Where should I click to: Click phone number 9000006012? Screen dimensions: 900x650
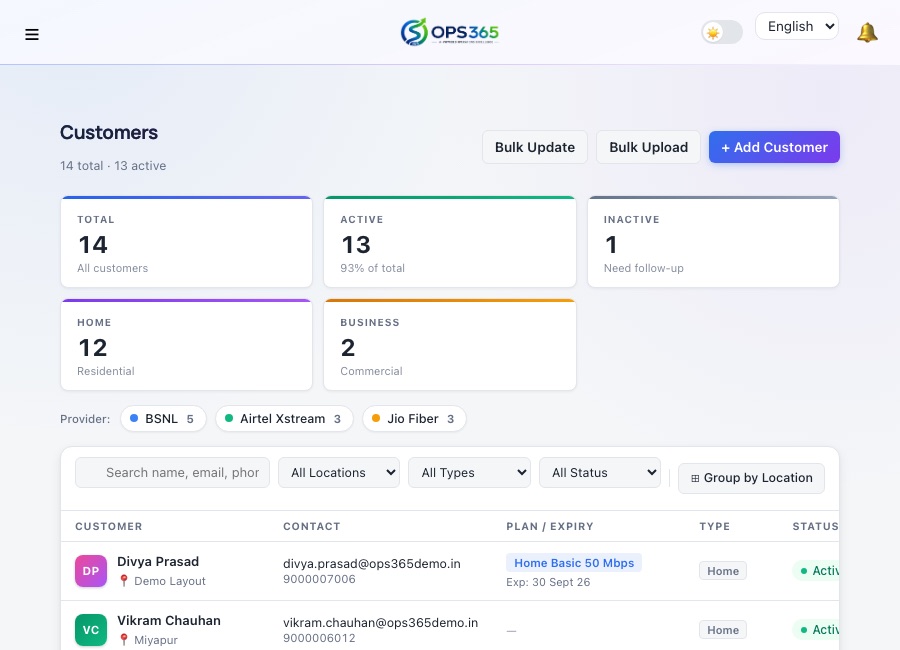click(319, 638)
